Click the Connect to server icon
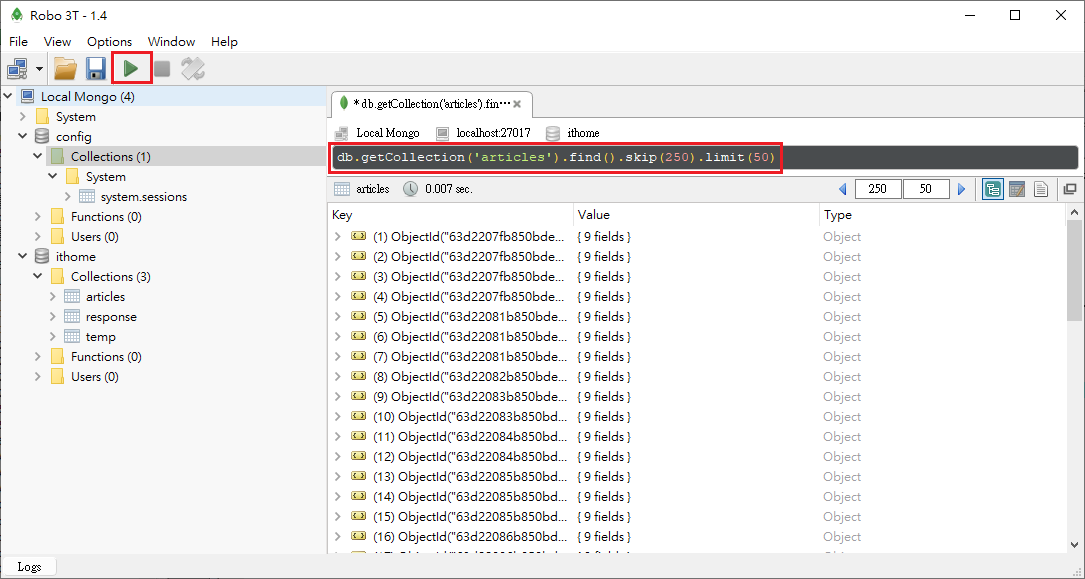The height and width of the screenshot is (579, 1085). click(x=17, y=69)
